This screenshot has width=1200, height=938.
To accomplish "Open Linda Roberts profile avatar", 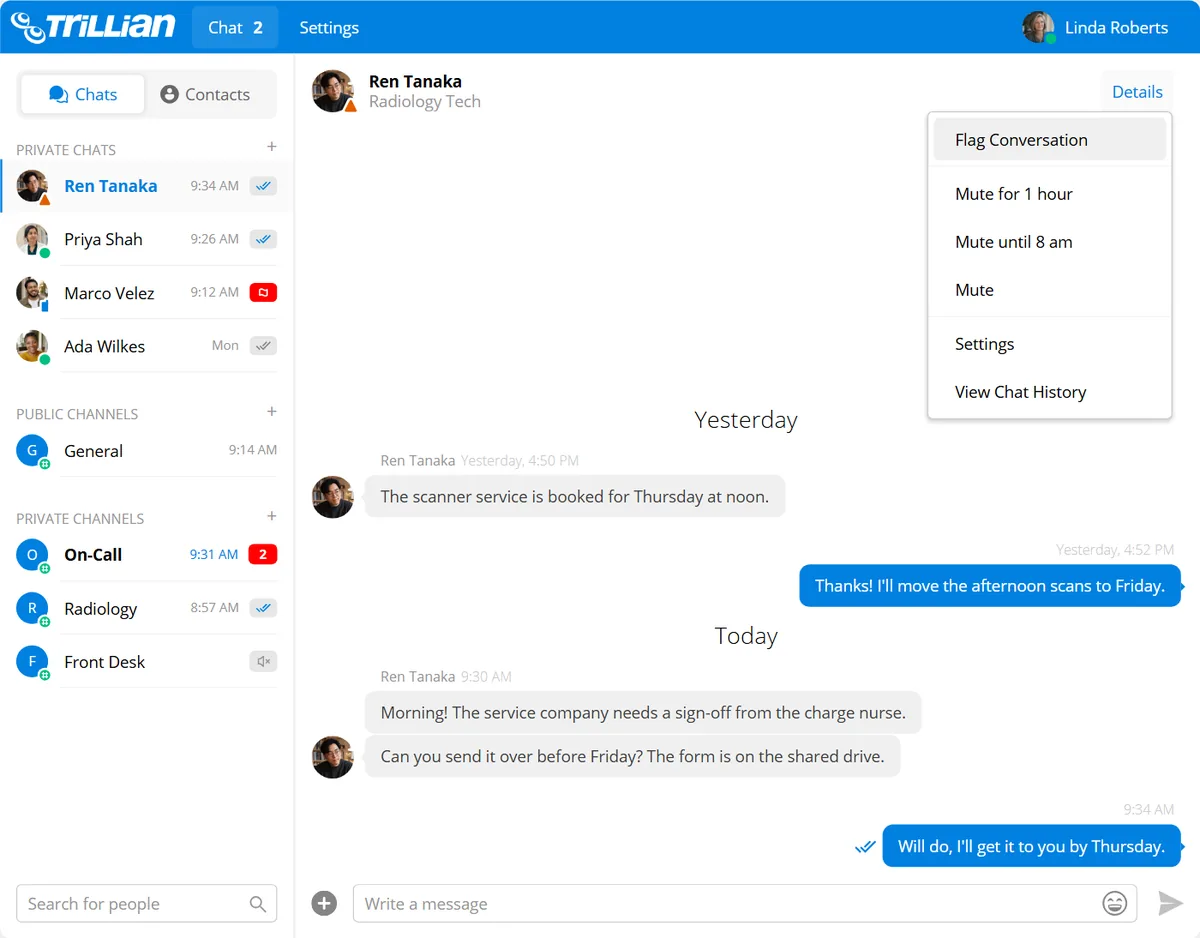I will click(x=1038, y=27).
